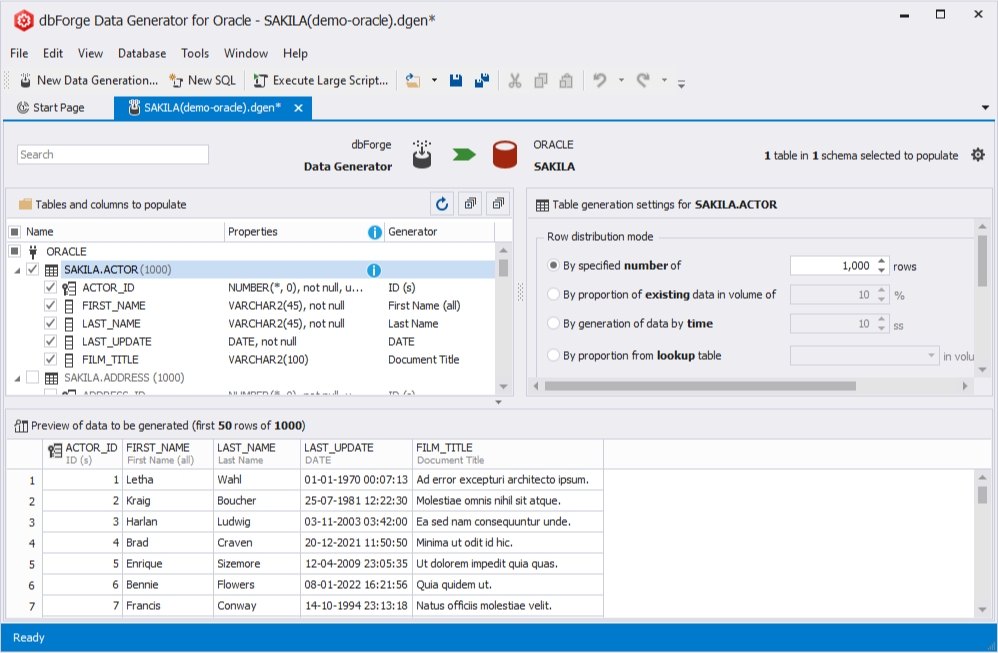Click the preview grid vertical scrollbar
Screen dimensions: 998x653
(x=982, y=495)
